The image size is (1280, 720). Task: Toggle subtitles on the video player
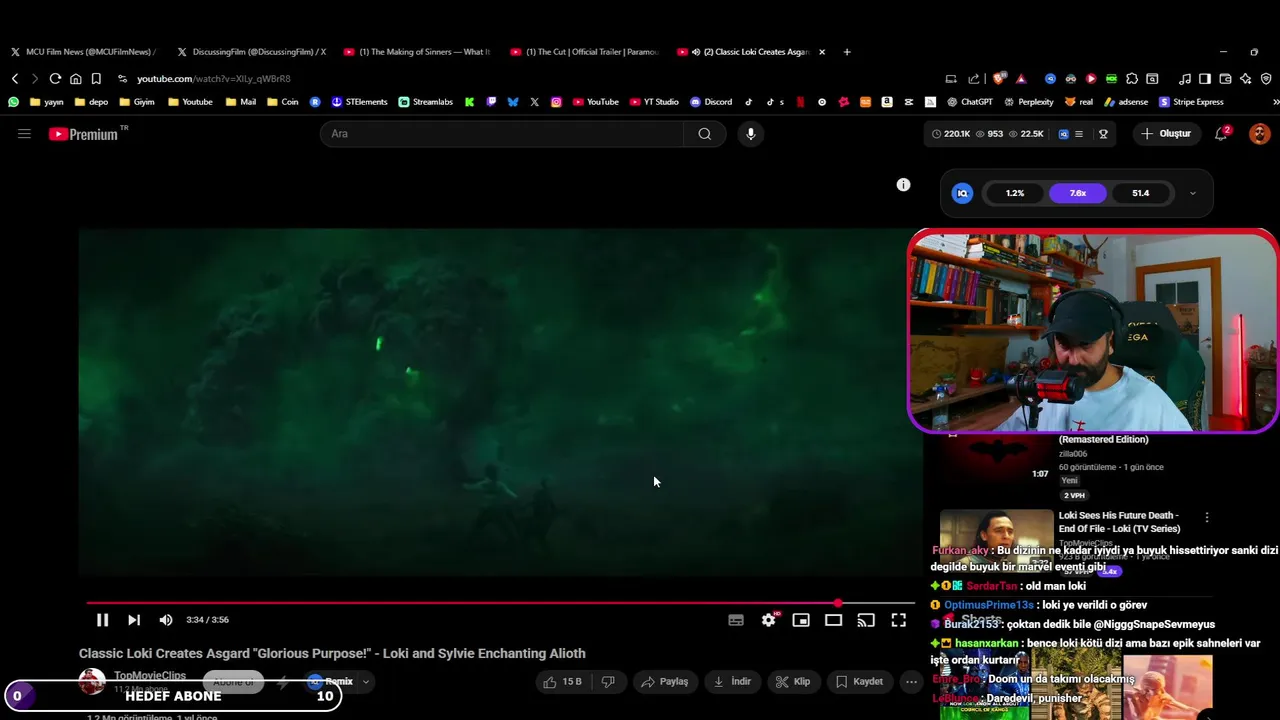click(x=736, y=620)
